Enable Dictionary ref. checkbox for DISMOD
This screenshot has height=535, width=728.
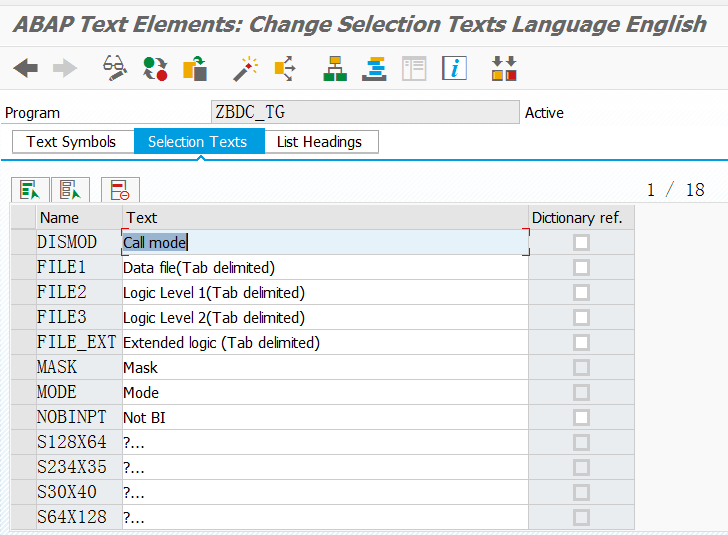[581, 242]
